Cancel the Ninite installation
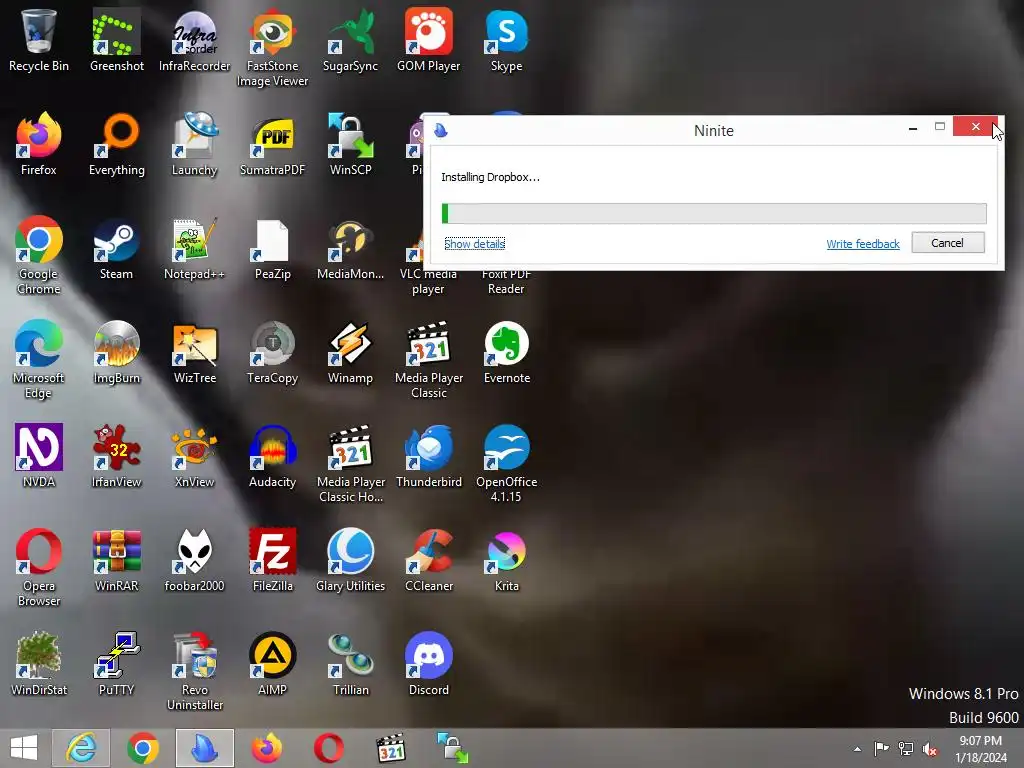This screenshot has height=768, width=1024. point(948,243)
